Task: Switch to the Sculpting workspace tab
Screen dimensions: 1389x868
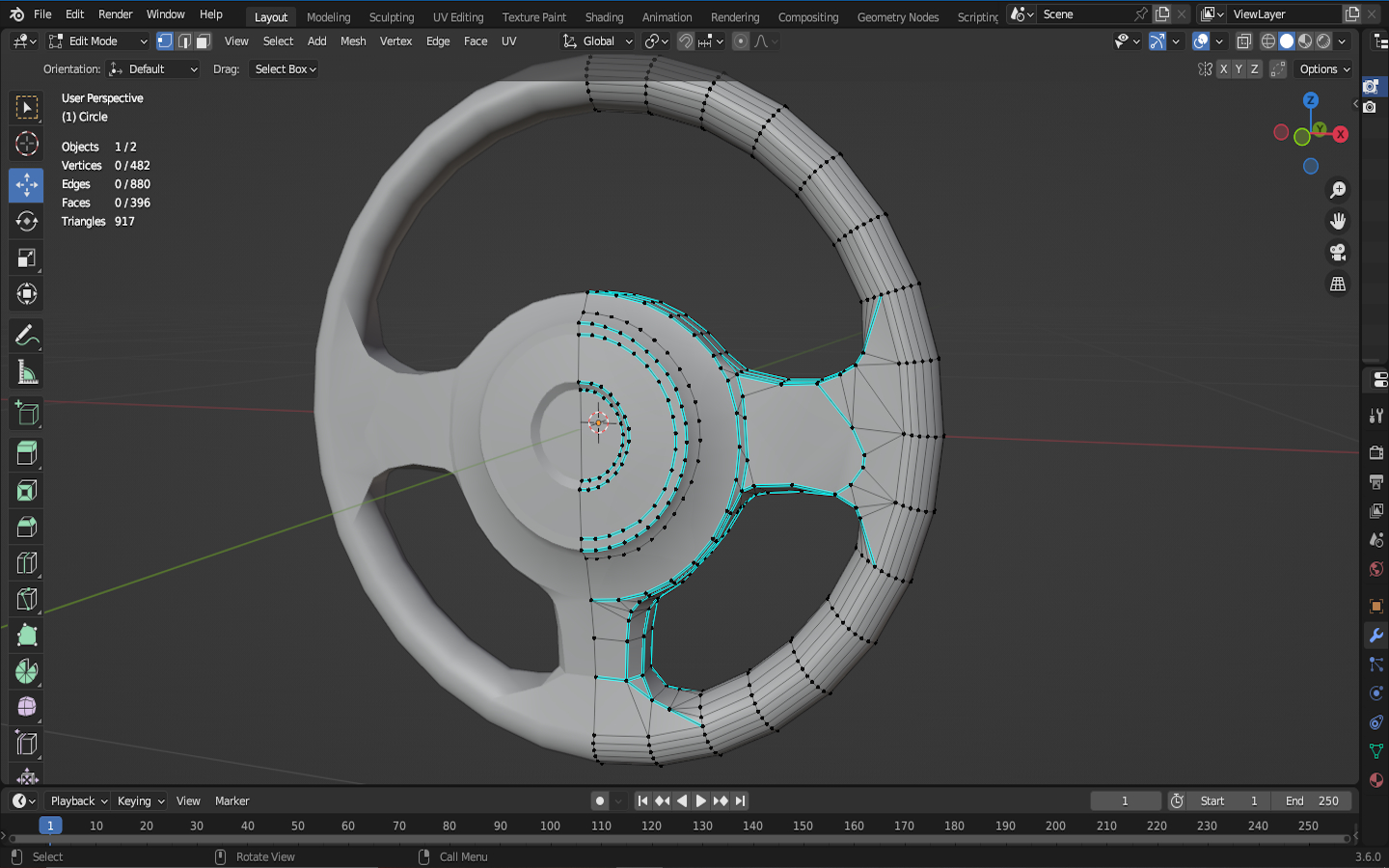Action: tap(391, 17)
